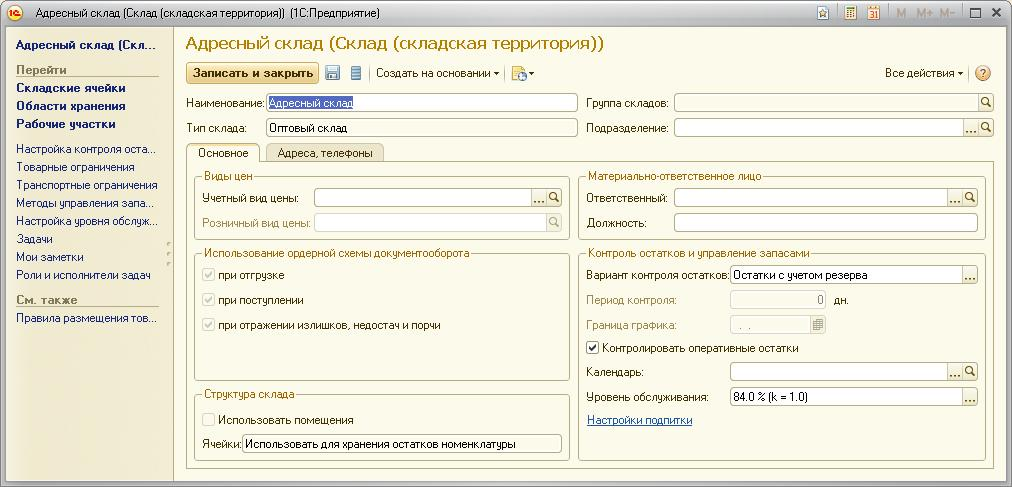Screen dimensions: 1012x487
Task: Open Мои заметки link in sidebar
Action: pyautogui.click(x=50, y=257)
